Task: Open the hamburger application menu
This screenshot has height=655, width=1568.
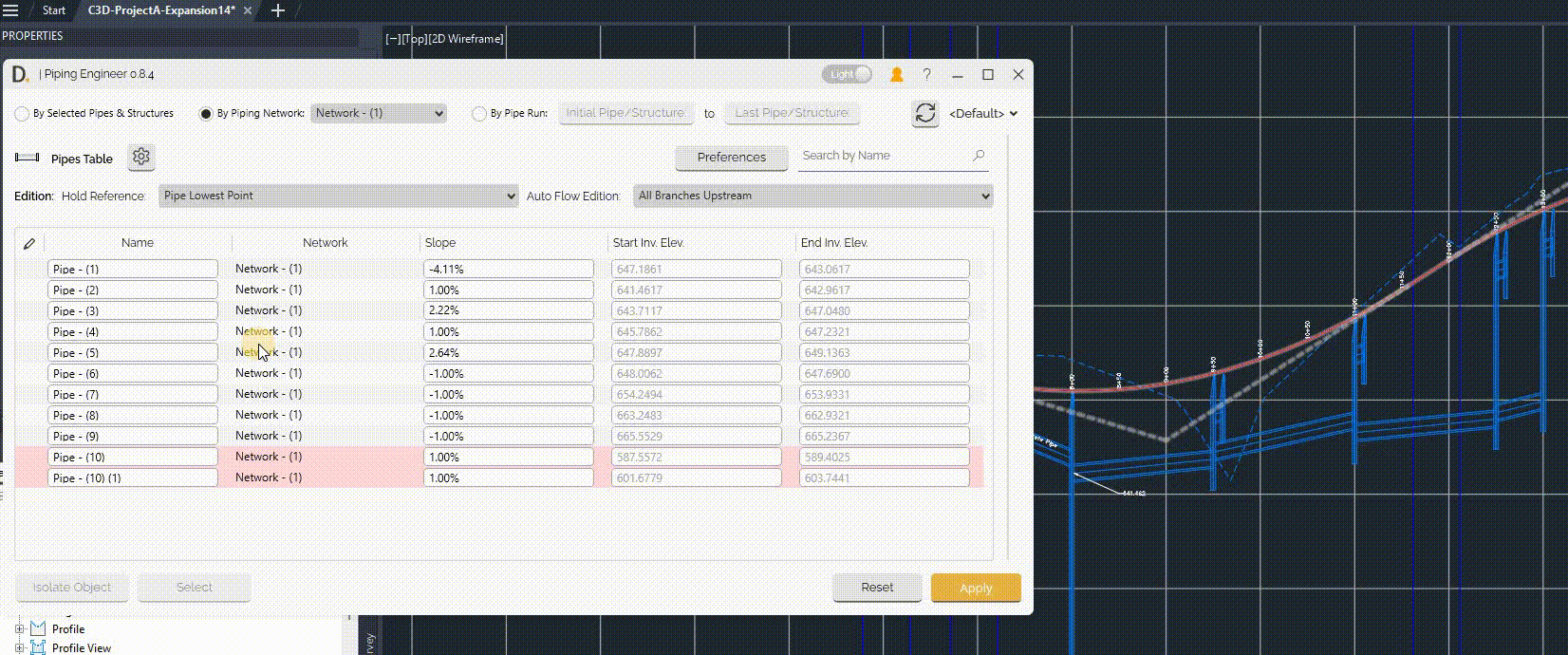Action: (10, 10)
